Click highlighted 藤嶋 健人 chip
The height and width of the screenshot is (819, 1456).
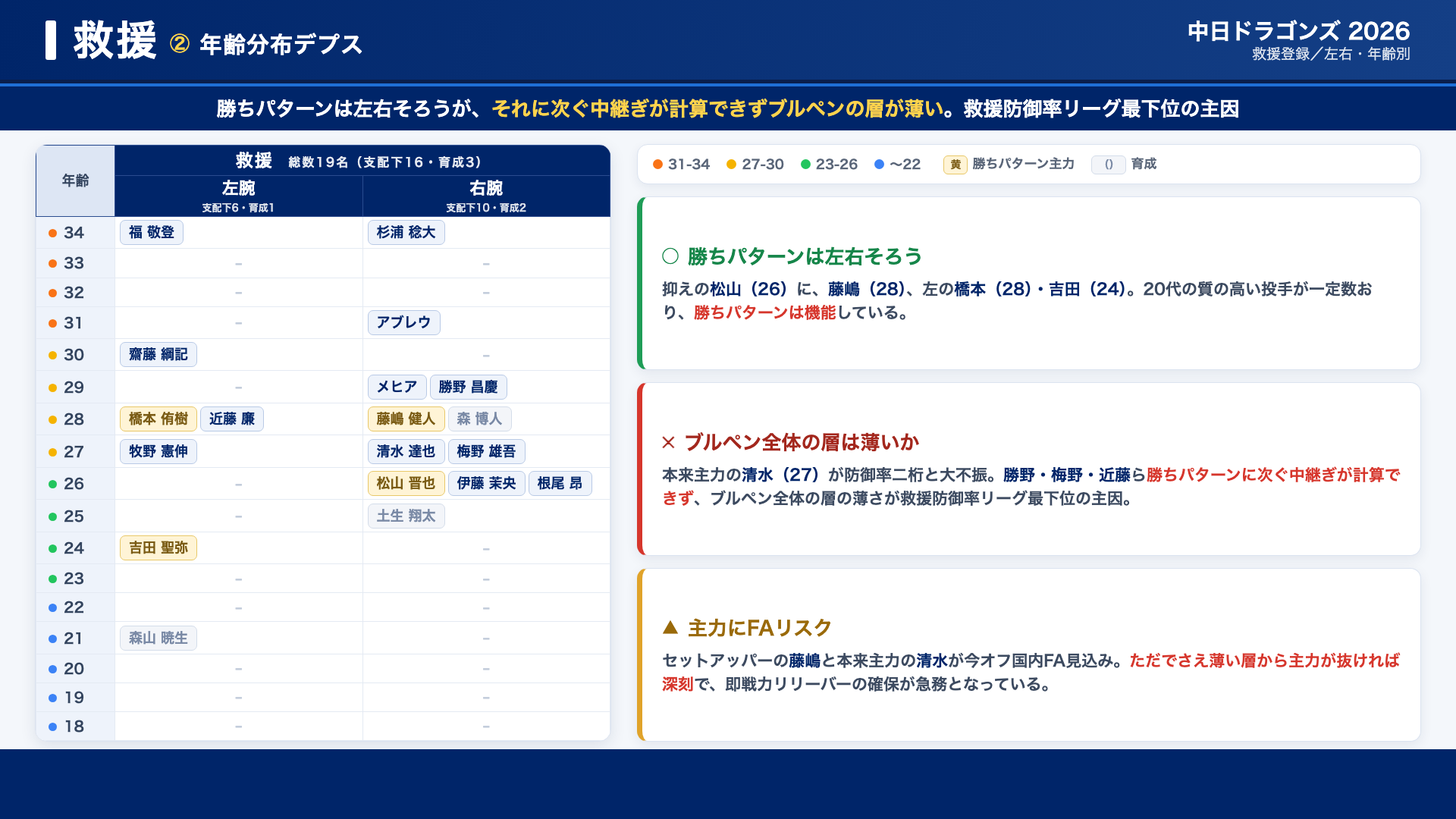point(406,419)
